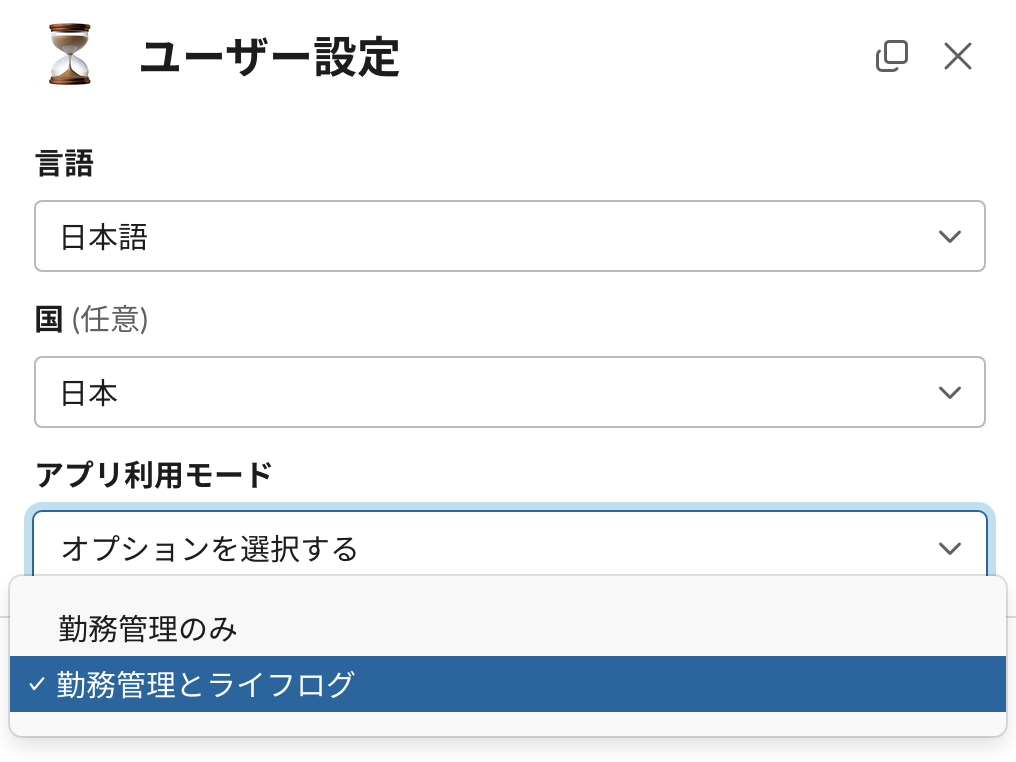Click the 日本語 text in language selector
This screenshot has height=762, width=1016.
104,237
